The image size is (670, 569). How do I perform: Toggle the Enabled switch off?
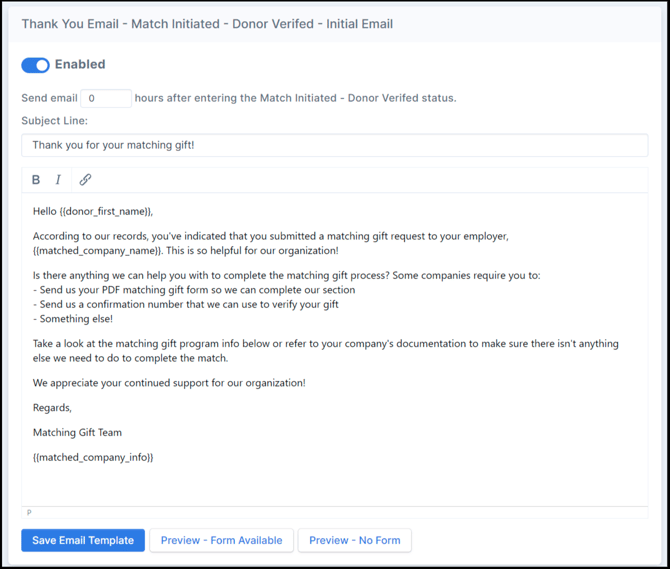coord(35,65)
